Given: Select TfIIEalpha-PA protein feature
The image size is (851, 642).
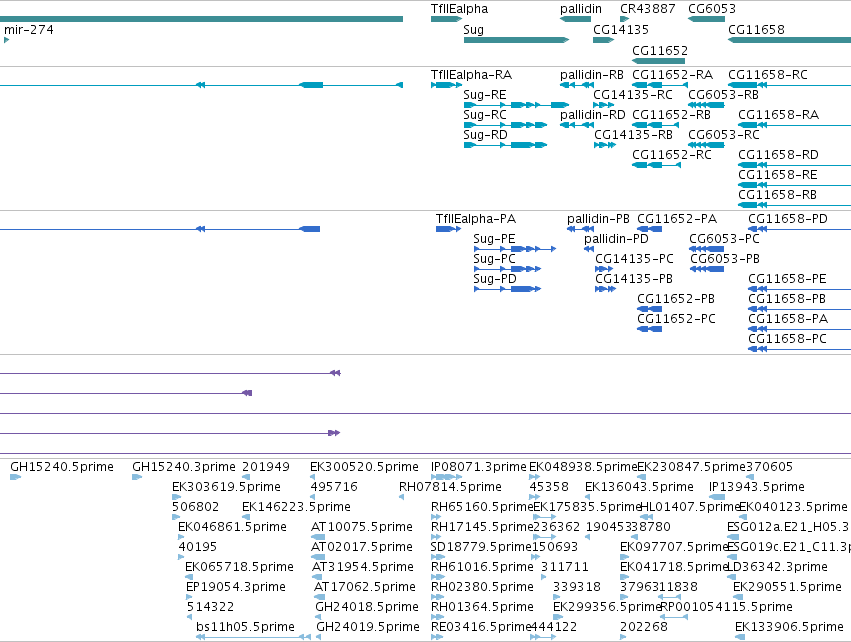Looking at the screenshot, I should pos(448,229).
